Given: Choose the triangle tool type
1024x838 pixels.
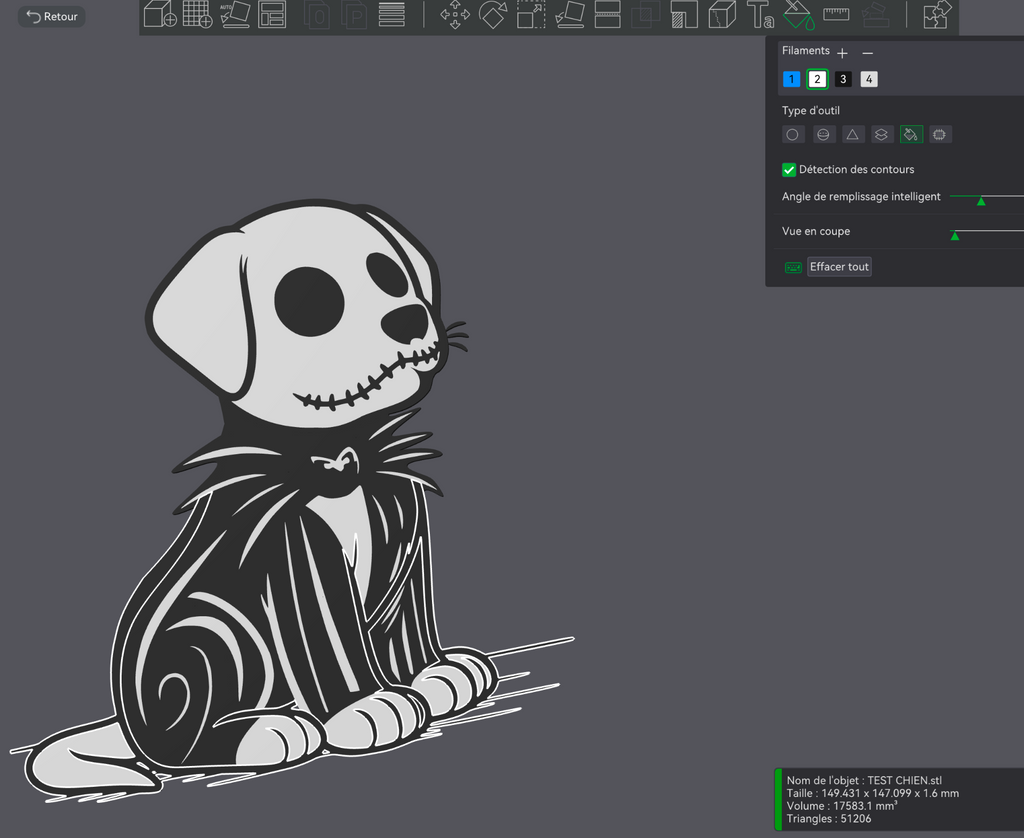Looking at the screenshot, I should [x=852, y=135].
